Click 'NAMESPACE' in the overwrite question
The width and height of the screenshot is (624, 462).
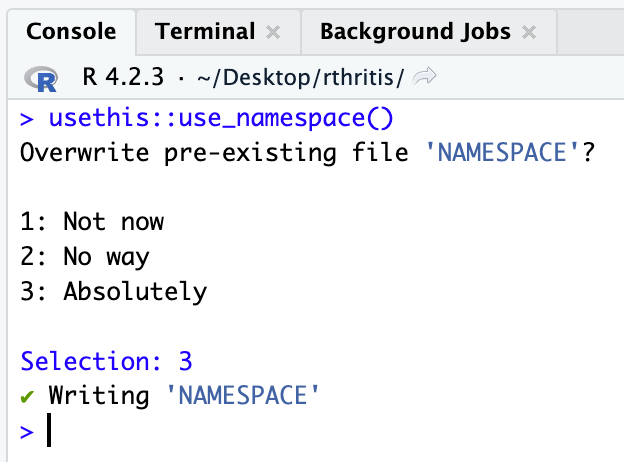click(498, 155)
